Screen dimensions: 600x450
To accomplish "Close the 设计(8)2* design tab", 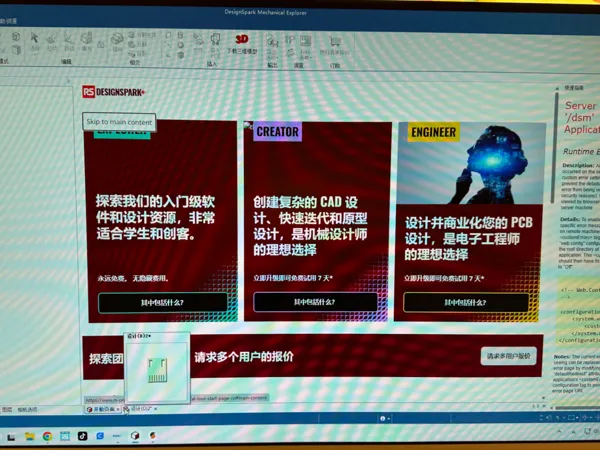I will (156, 409).
